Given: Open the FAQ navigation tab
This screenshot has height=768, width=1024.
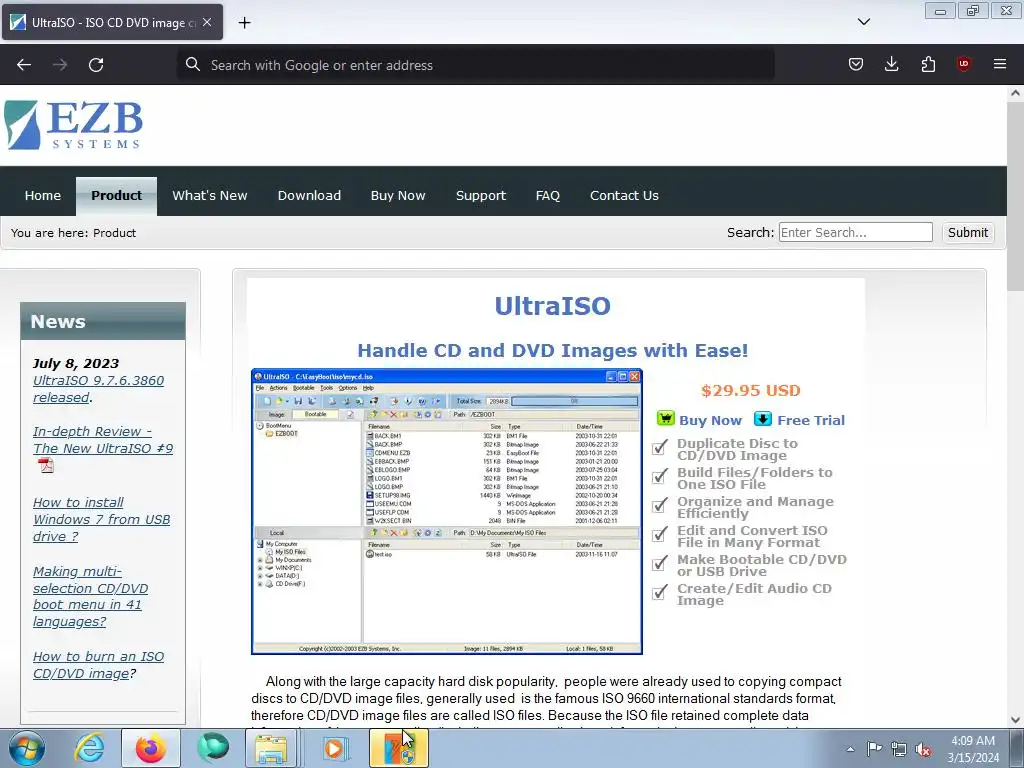Looking at the screenshot, I should [547, 195].
